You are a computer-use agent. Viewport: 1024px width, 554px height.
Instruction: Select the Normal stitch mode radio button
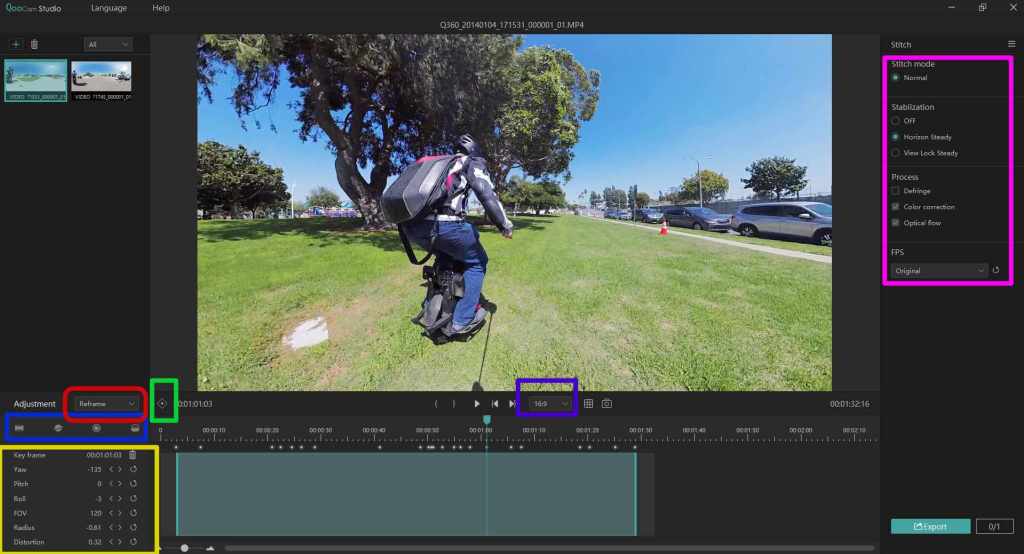click(895, 77)
